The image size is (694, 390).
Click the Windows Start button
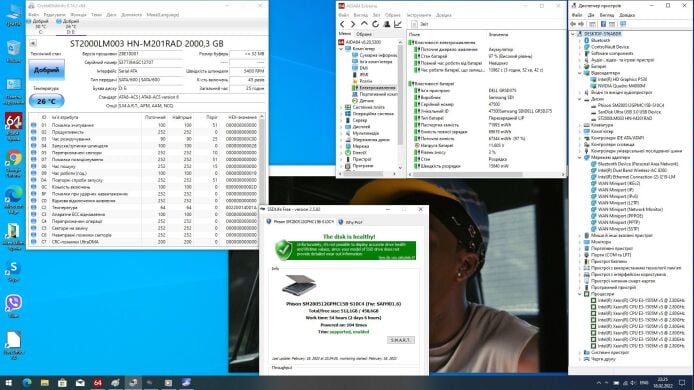[8, 383]
